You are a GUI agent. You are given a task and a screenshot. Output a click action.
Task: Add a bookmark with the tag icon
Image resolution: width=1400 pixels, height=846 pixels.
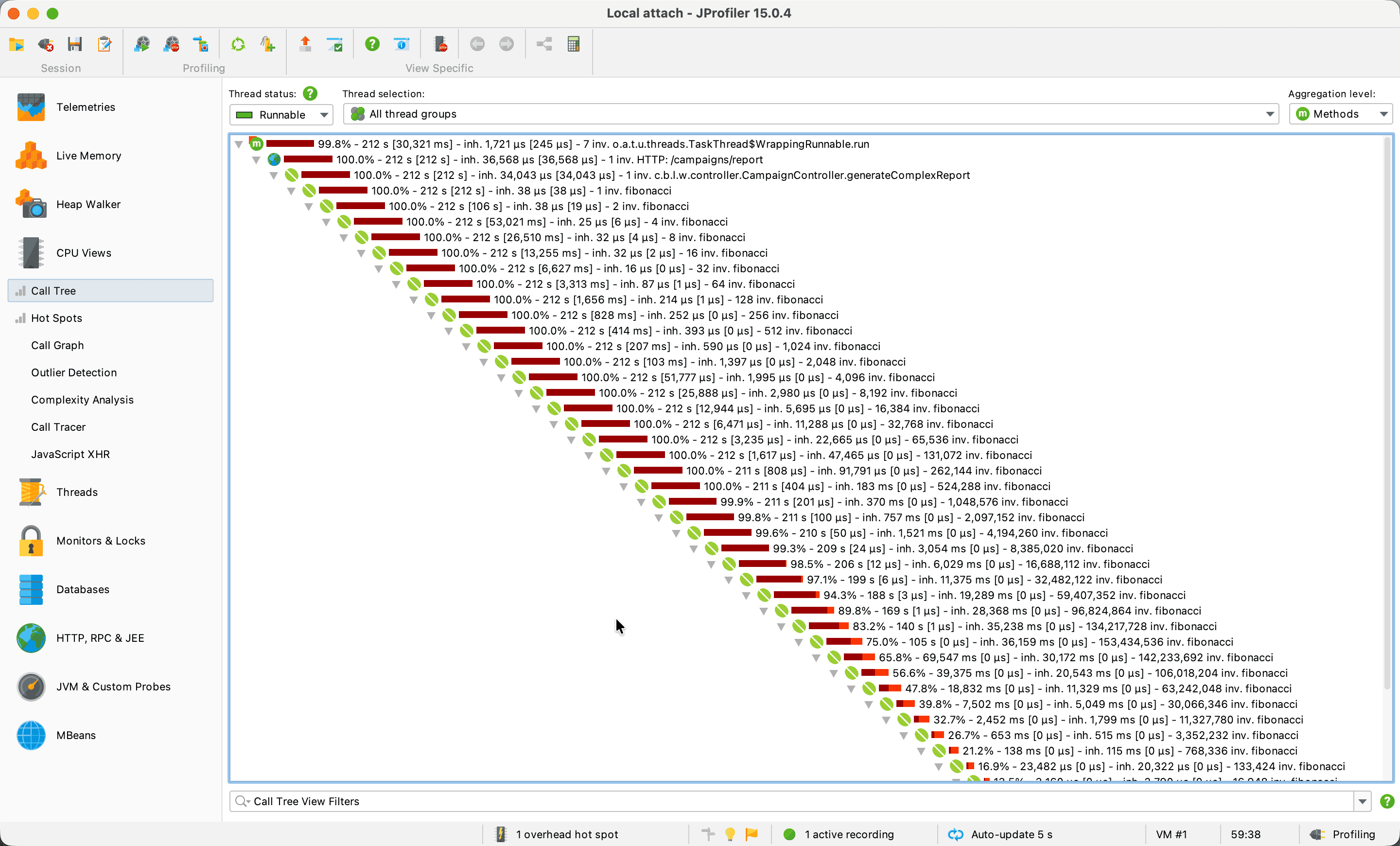(267, 44)
